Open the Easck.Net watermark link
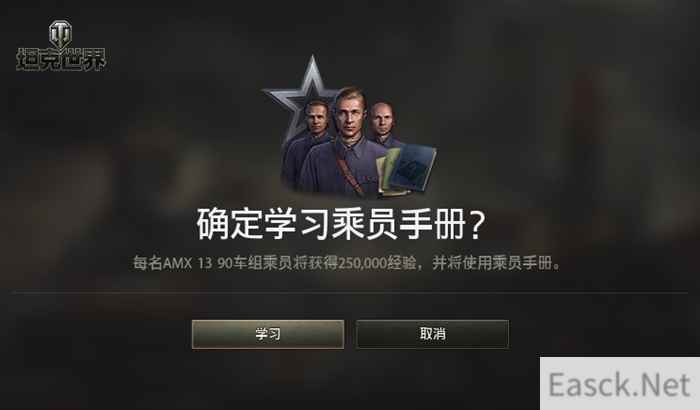 pyautogui.click(x=619, y=384)
